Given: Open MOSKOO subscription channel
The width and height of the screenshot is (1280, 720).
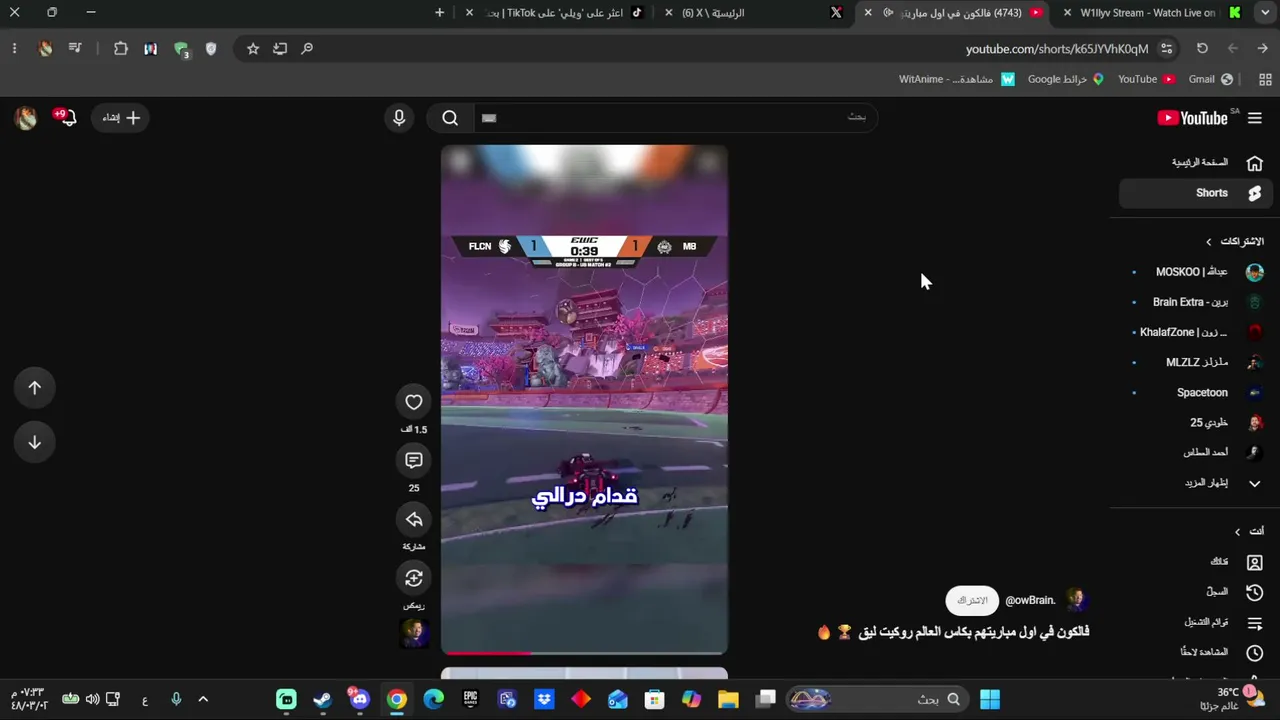Looking at the screenshot, I should point(1197,272).
